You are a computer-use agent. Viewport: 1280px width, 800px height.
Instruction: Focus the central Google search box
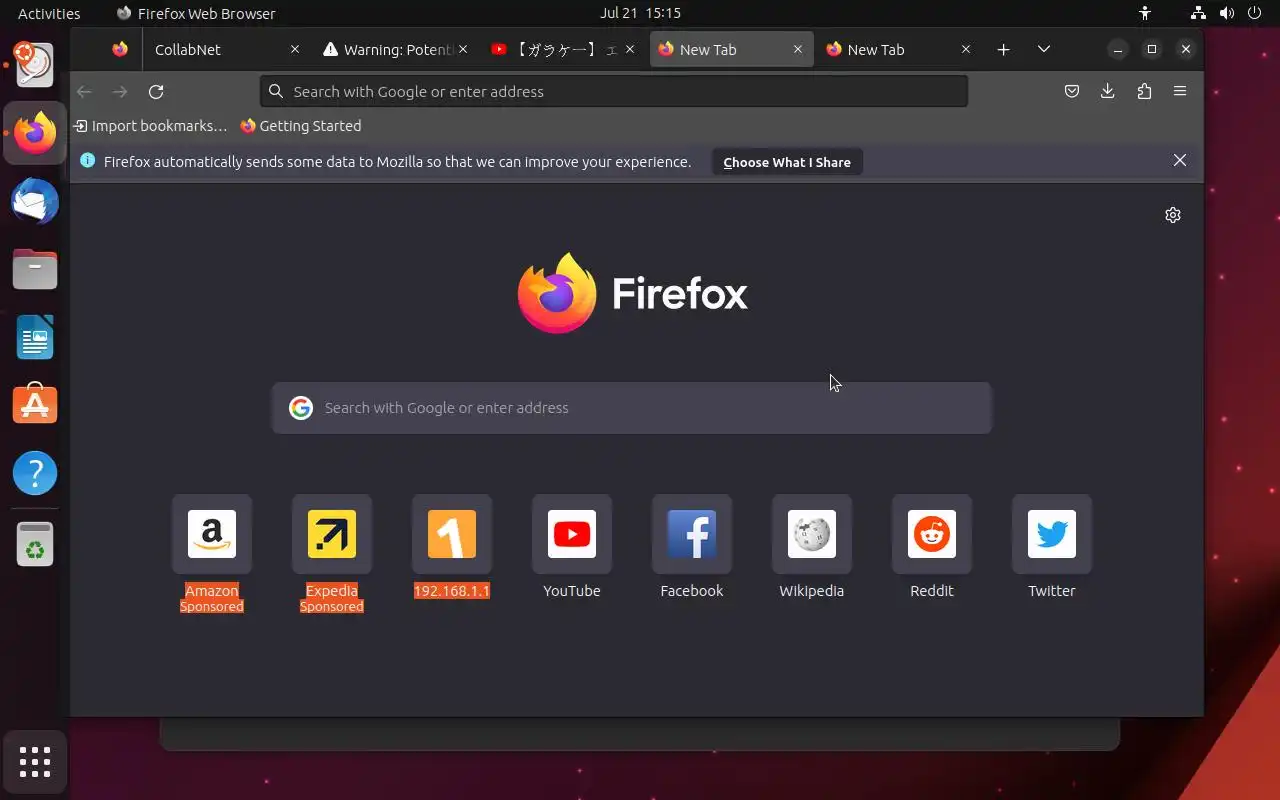[632, 408]
